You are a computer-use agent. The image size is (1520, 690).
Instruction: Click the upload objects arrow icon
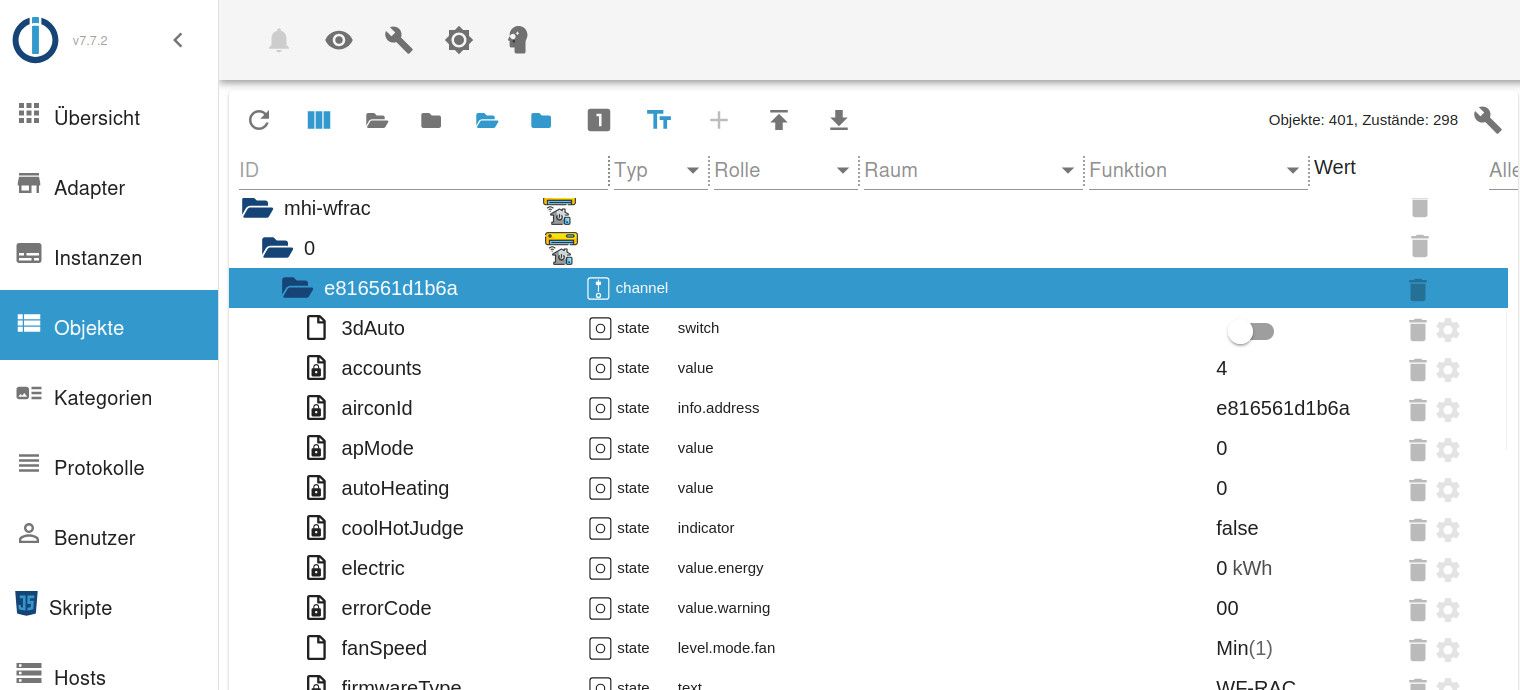[779, 120]
